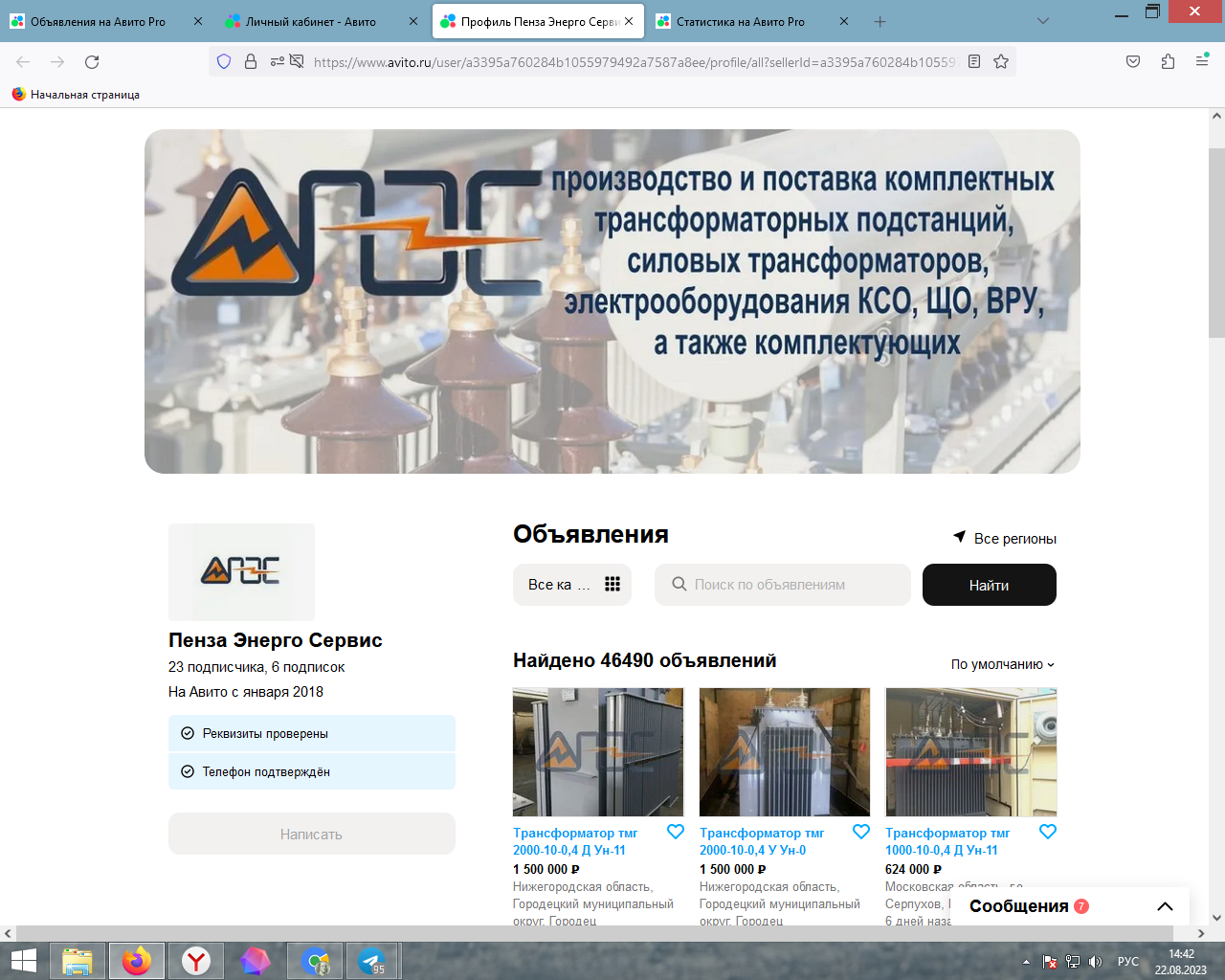Click the Найти button
The width and height of the screenshot is (1225, 980).
pyautogui.click(x=990, y=585)
